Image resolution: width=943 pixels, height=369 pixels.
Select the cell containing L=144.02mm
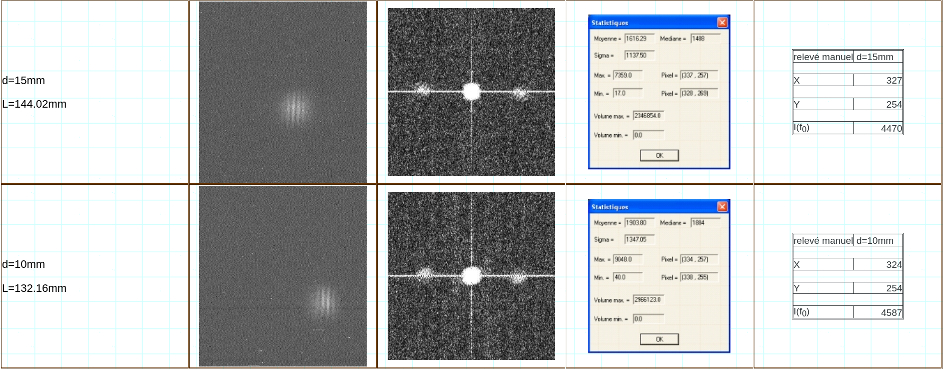pos(34,104)
